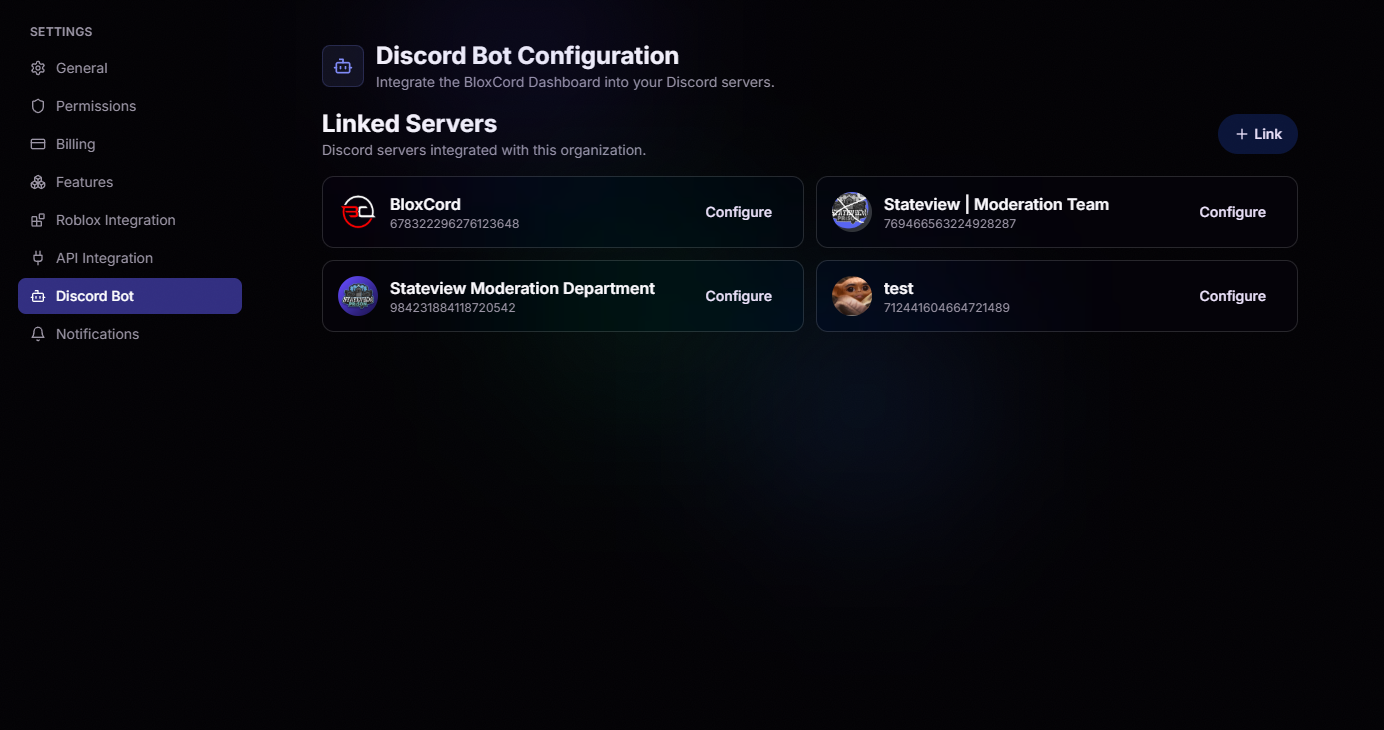The width and height of the screenshot is (1384, 730).
Task: Click the Stateview | Moderation Team name
Action: 996,204
